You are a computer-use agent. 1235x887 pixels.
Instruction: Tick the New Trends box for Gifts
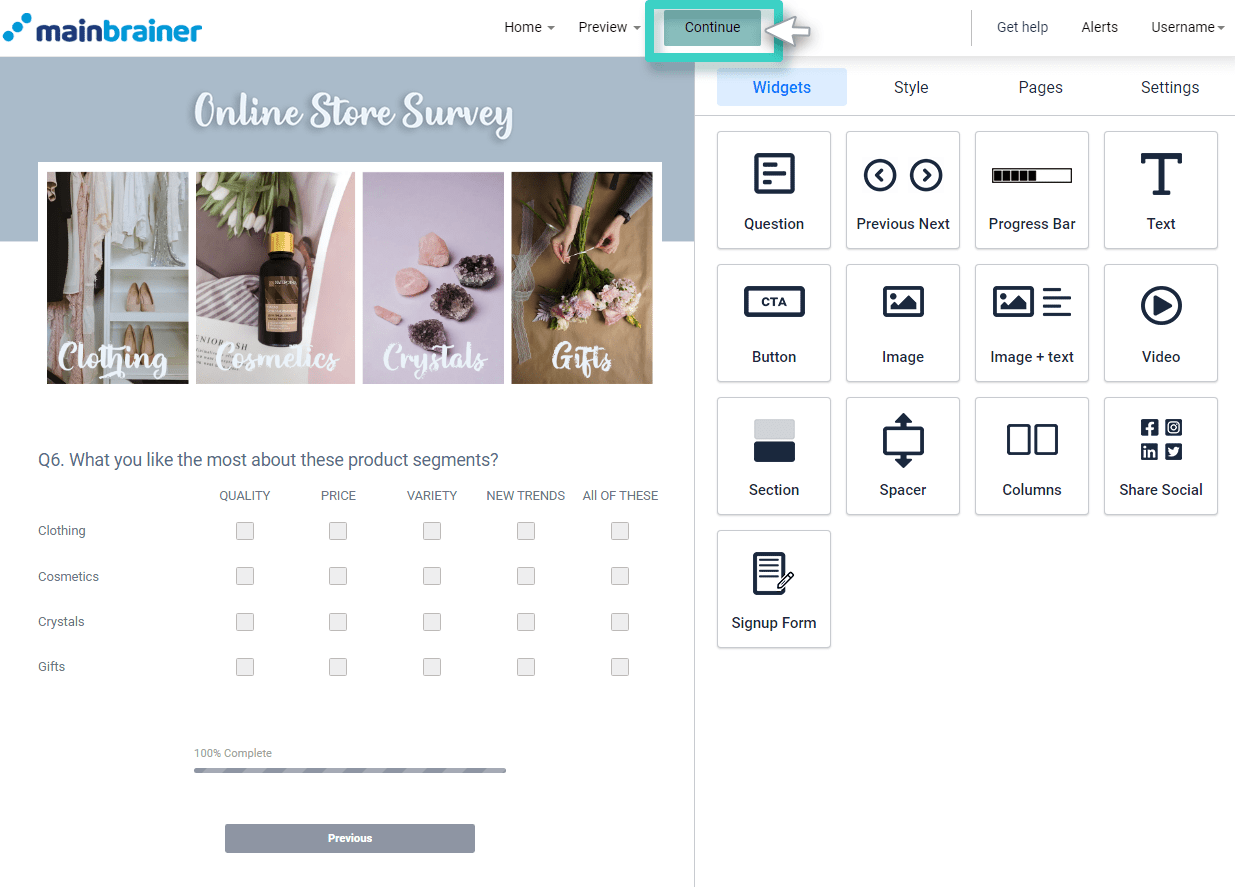(x=526, y=667)
